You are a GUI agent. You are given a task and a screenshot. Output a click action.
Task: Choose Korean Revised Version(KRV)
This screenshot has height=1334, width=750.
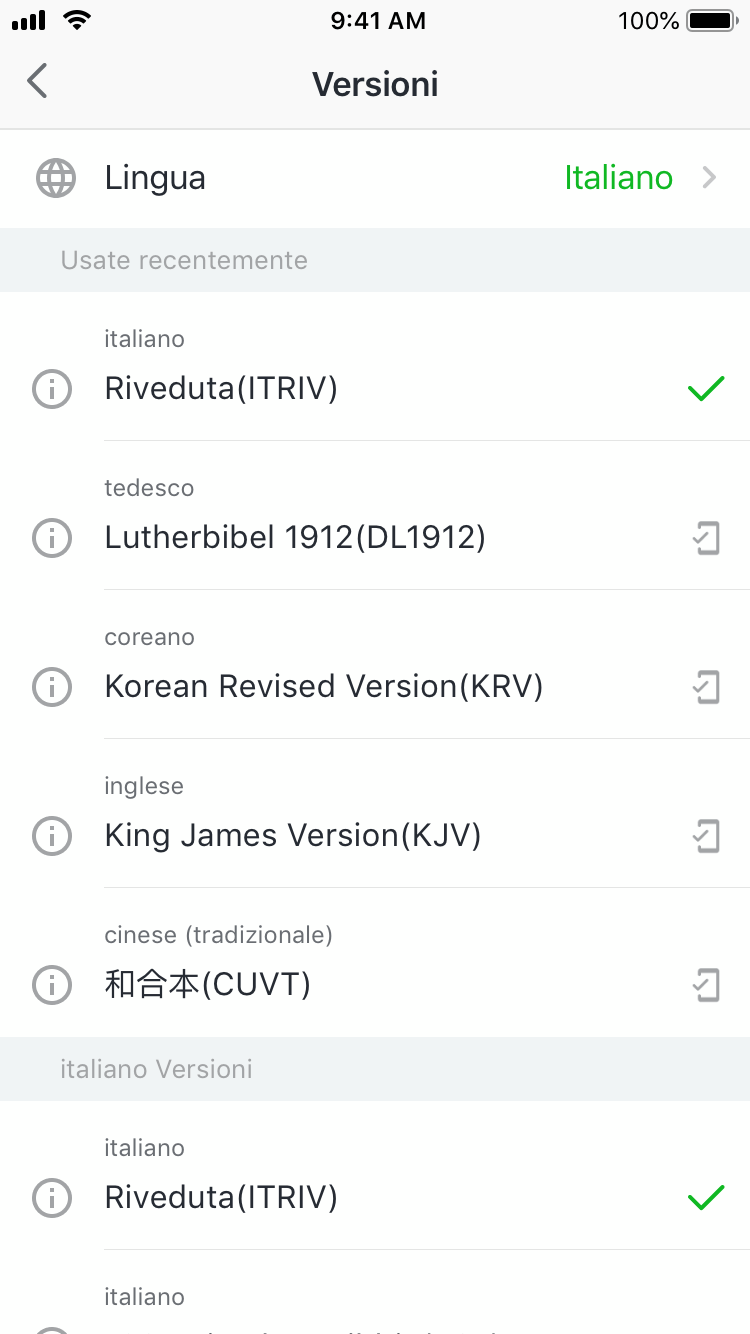point(323,687)
